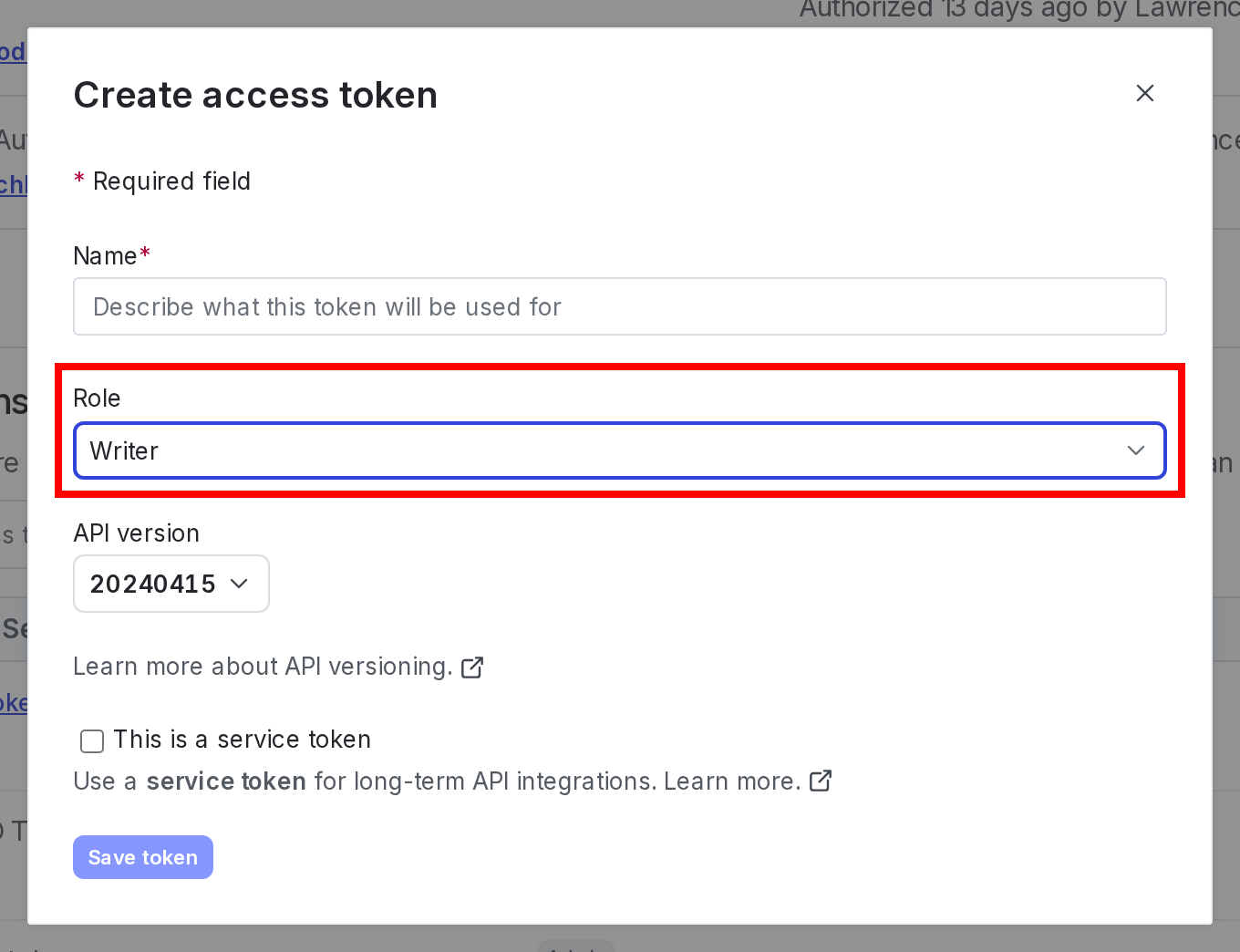
Task: Enable the 'This is a service token' checkbox
Action: pyautogui.click(x=92, y=741)
